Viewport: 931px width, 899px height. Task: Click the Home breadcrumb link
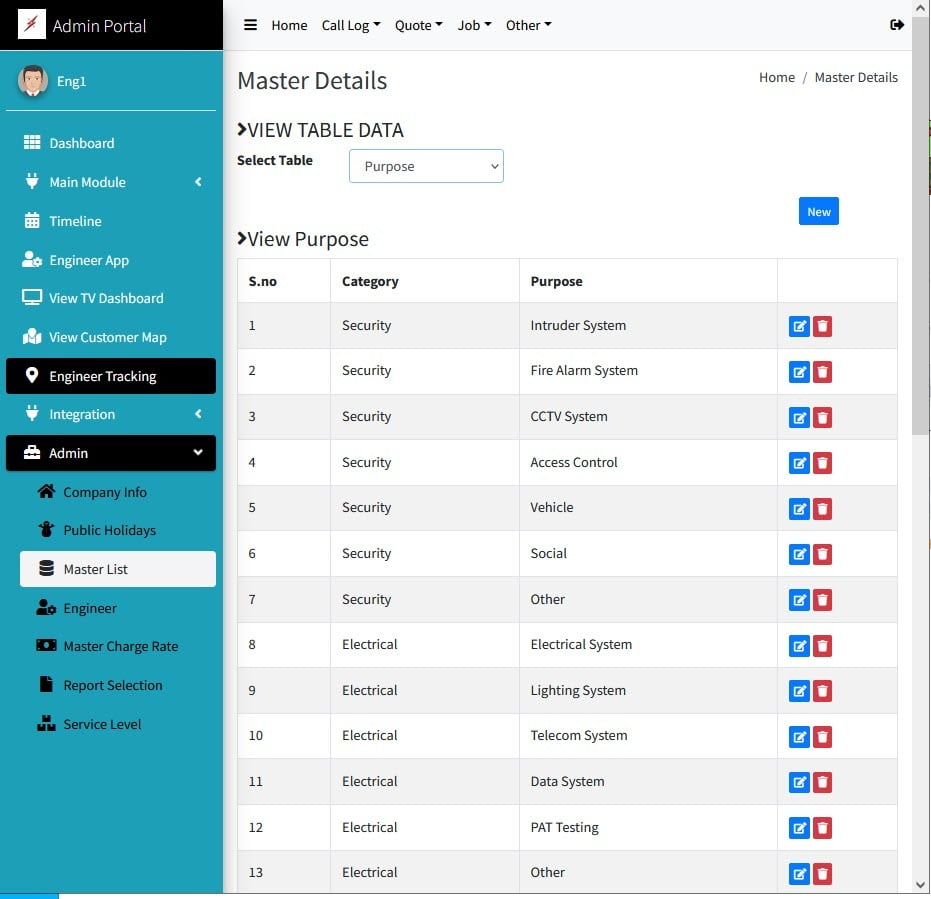point(776,77)
